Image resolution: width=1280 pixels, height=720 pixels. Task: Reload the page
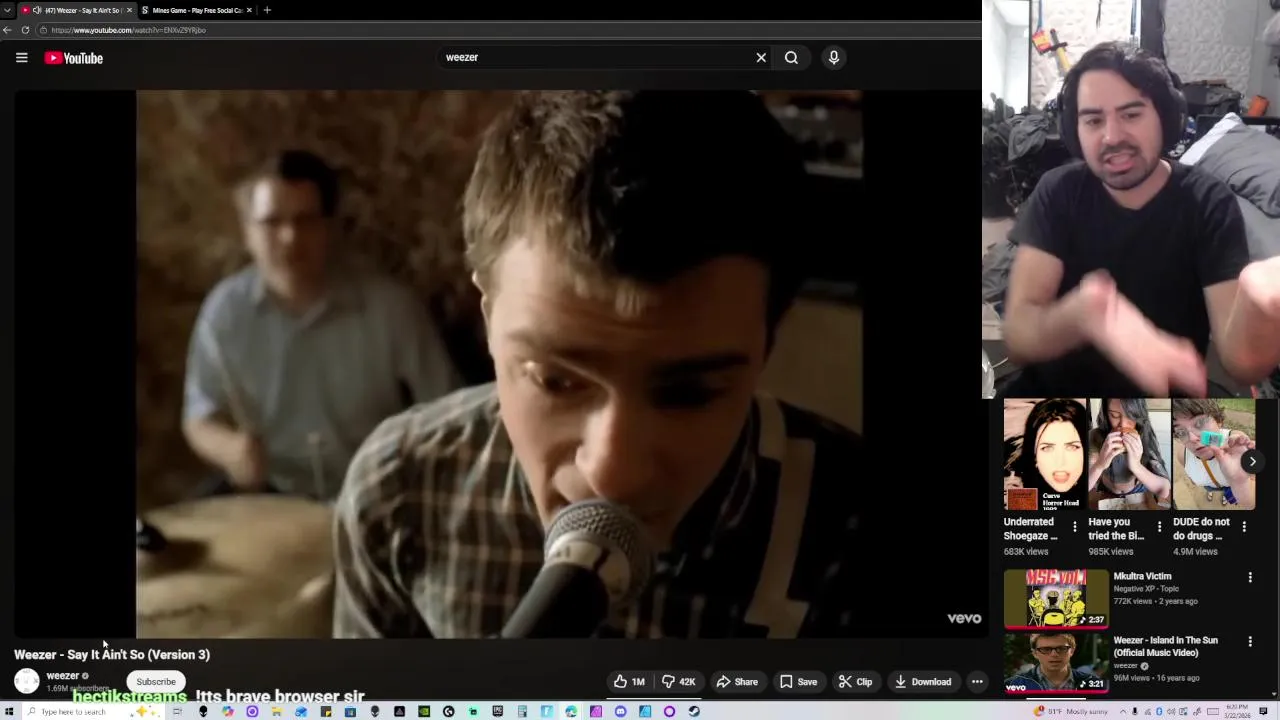[25, 30]
